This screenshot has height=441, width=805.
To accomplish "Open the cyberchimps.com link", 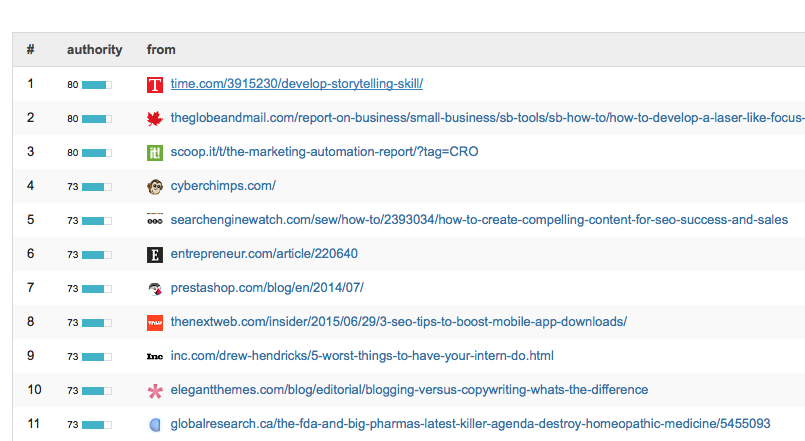I will [x=223, y=186].
